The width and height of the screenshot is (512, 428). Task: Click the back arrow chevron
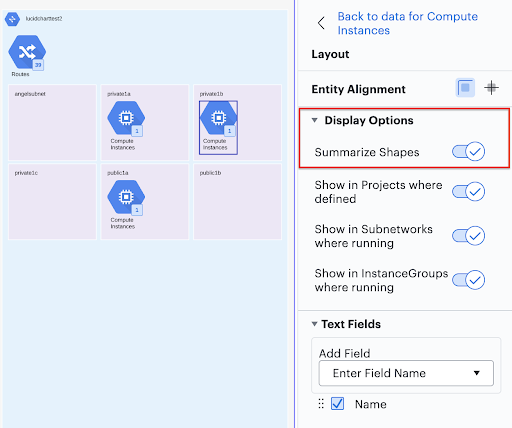tap(321, 23)
